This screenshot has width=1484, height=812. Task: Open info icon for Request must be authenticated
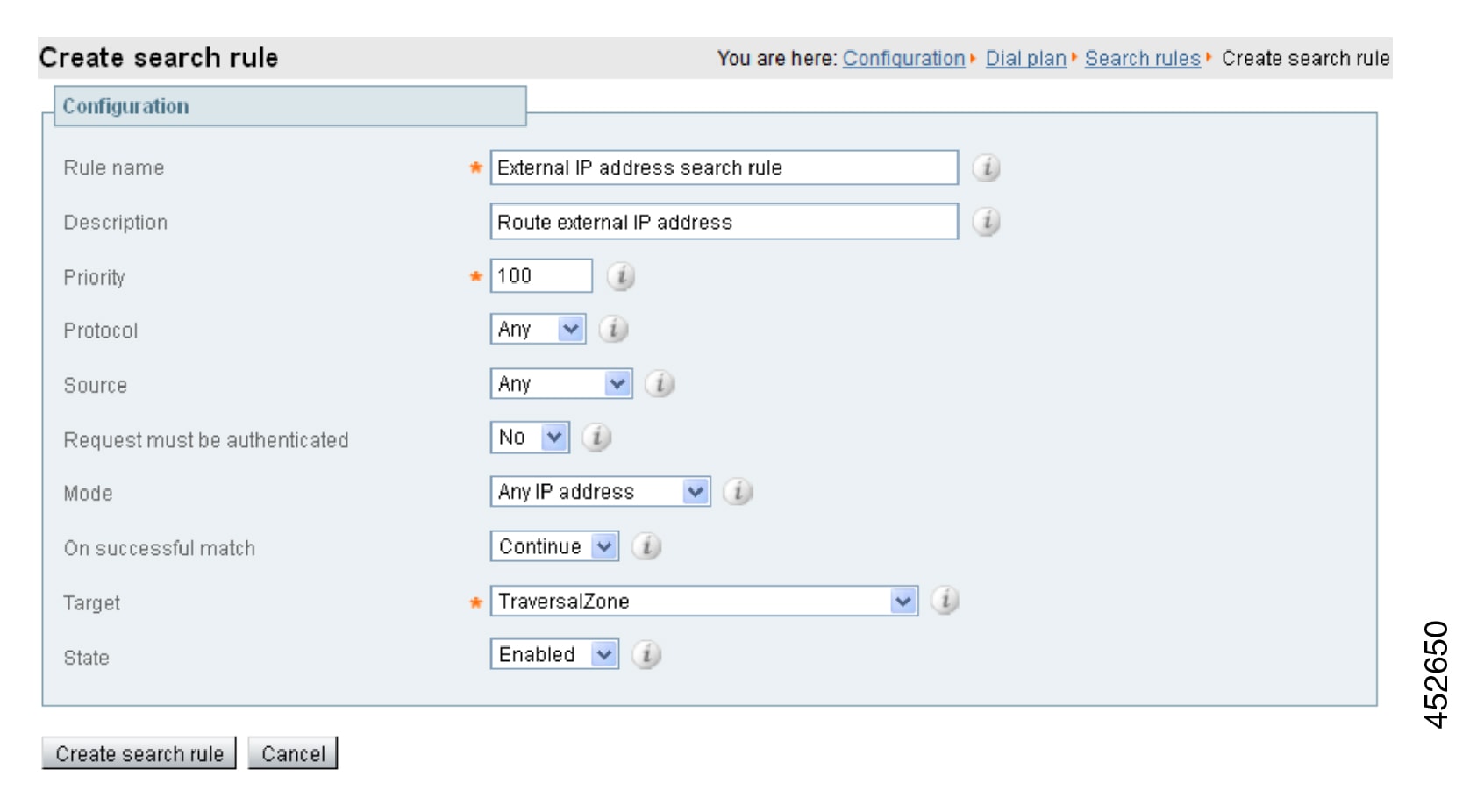tap(596, 438)
